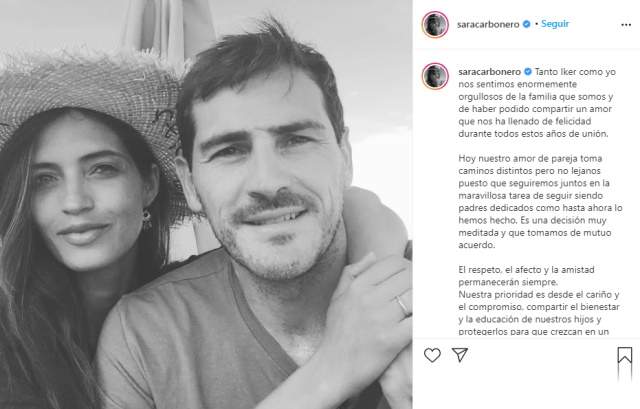Open saracarbonero username in the caption
Screen dimensions: 640x409
pos(489,72)
